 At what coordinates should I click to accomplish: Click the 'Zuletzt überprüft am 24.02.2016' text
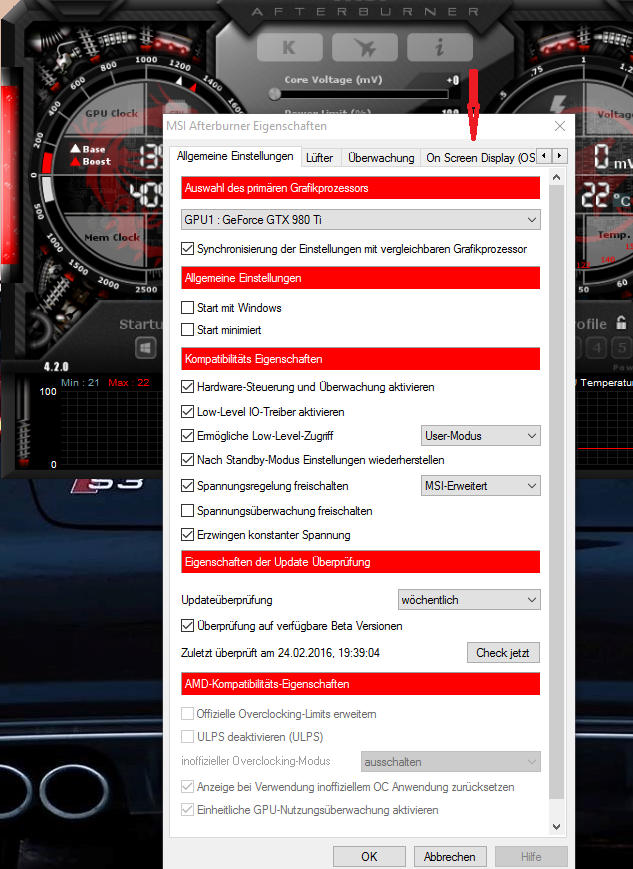point(280,653)
